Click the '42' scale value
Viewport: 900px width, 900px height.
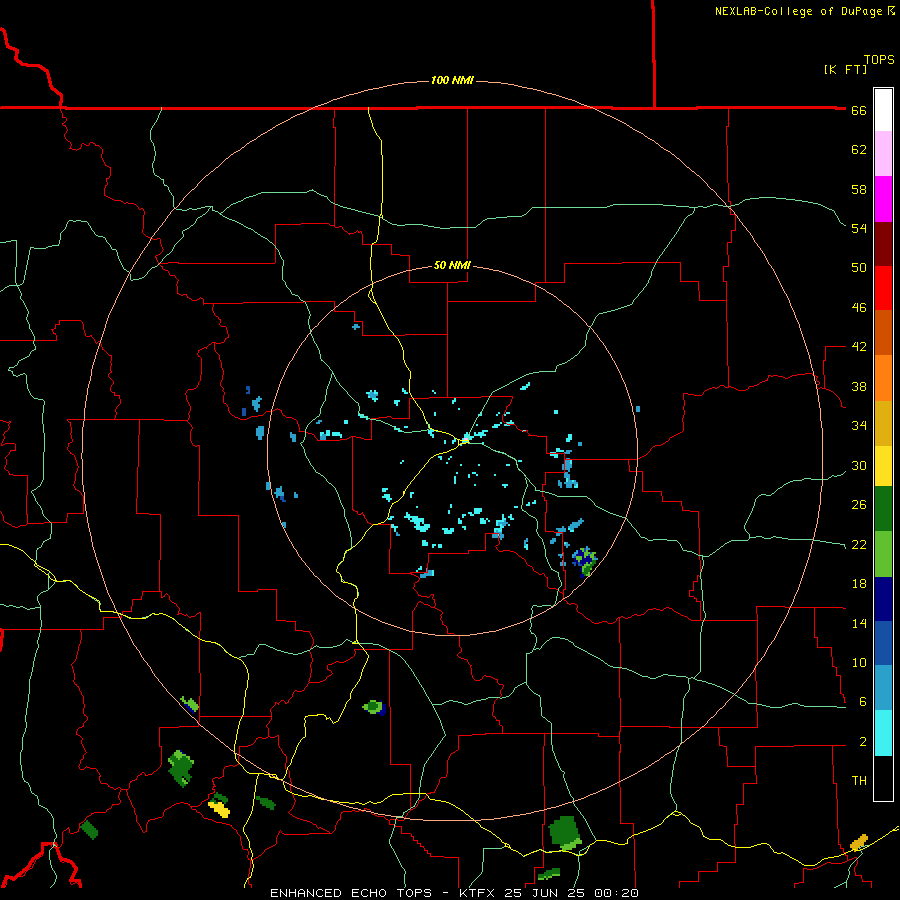click(859, 347)
